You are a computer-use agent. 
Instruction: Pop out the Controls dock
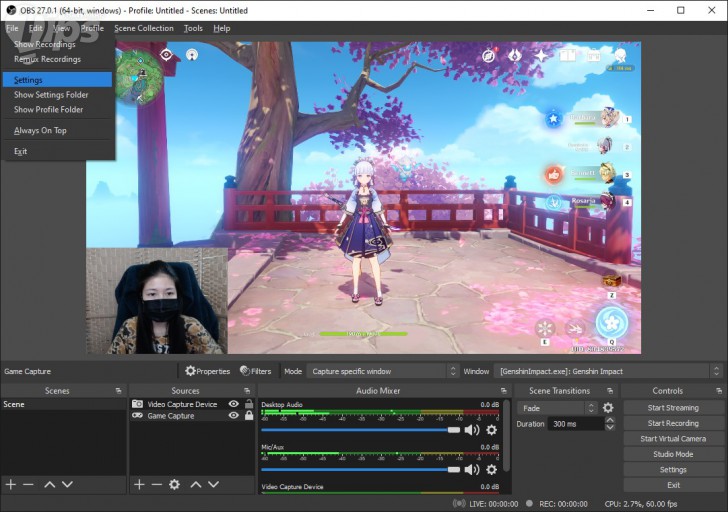719,391
